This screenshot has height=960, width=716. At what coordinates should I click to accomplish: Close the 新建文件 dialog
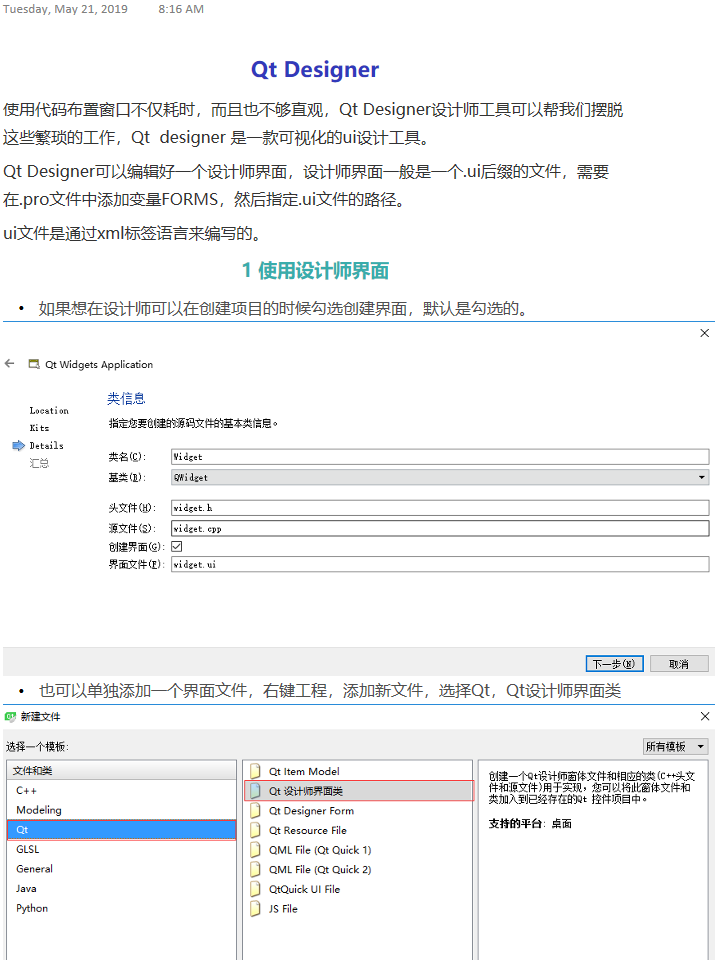click(x=704, y=716)
